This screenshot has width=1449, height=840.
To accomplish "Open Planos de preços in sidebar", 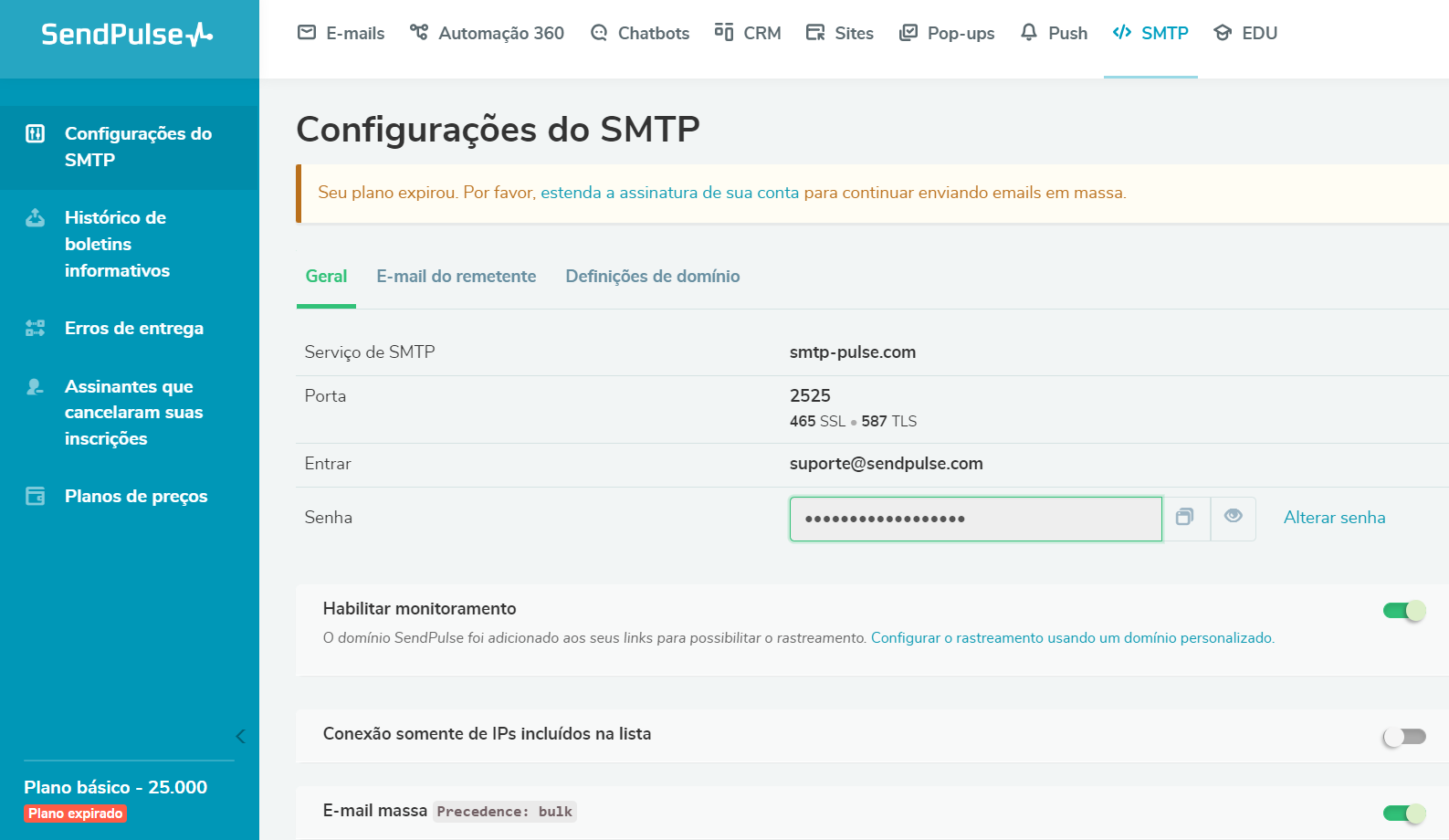I will [x=135, y=496].
